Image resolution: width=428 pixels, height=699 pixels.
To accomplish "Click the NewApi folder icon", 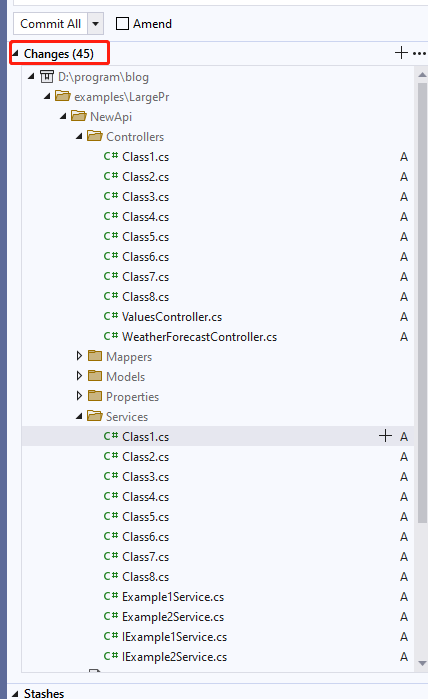I will pos(78,116).
